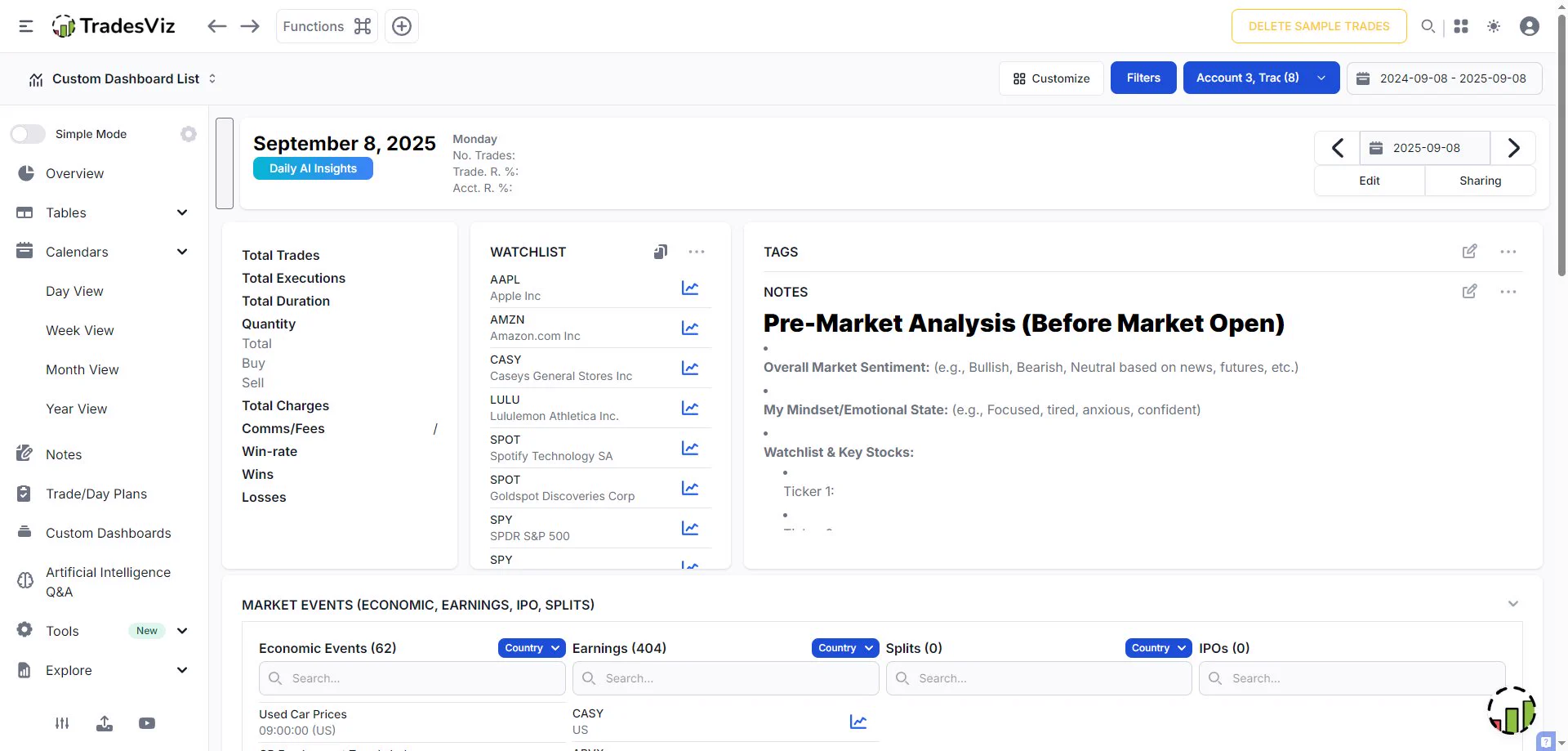Open the import trades upload icon

[x=105, y=723]
